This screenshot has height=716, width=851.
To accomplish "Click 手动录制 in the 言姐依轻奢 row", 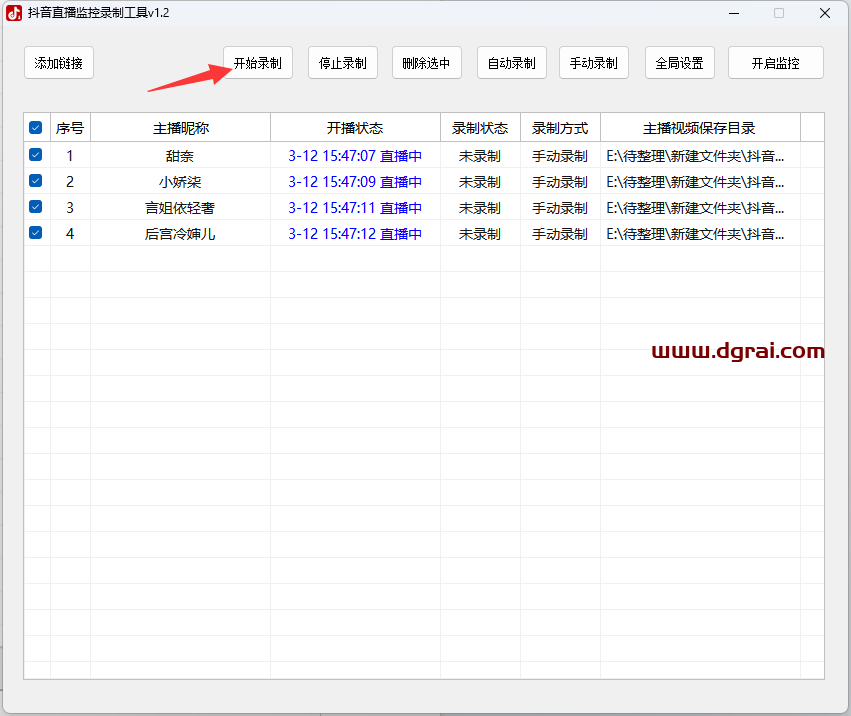I will tap(560, 208).
